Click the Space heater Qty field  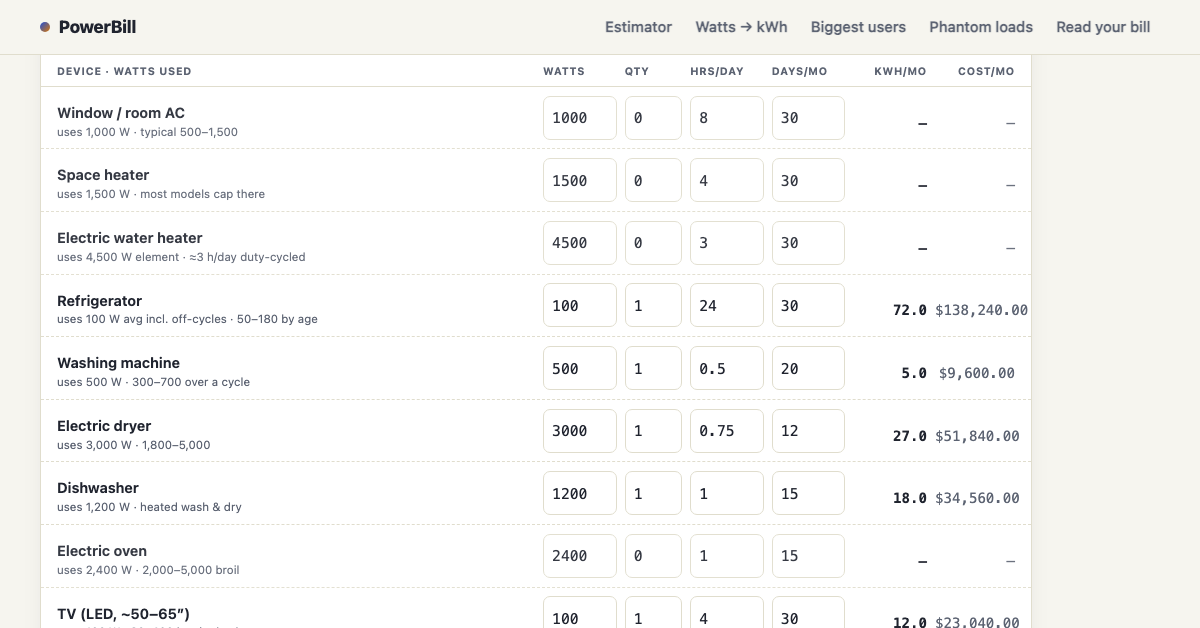coord(653,181)
